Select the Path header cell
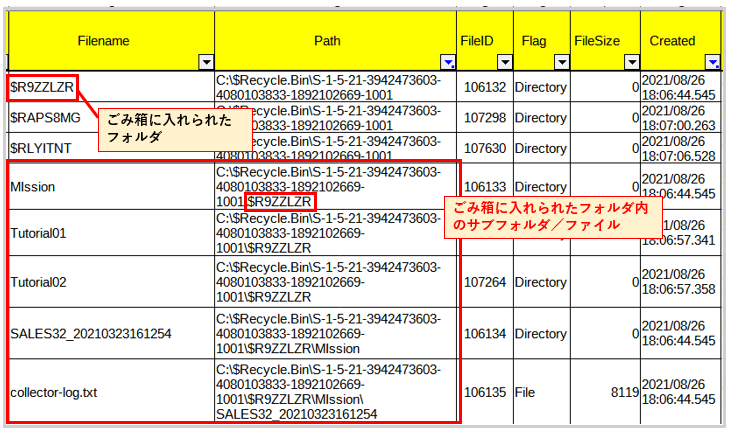 336,41
